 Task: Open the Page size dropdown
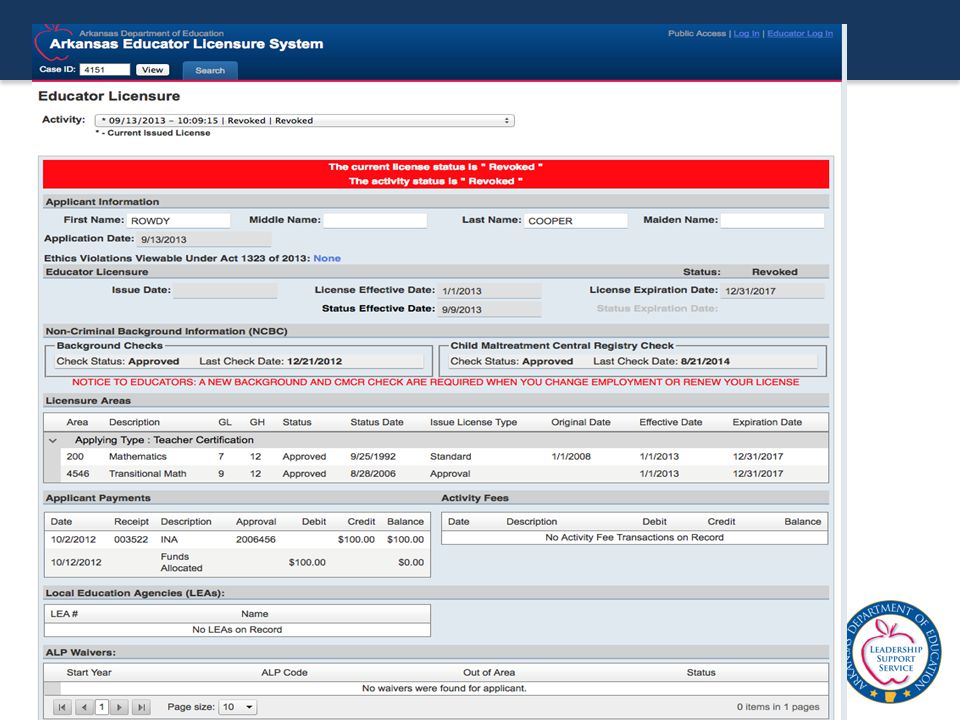[x=238, y=707]
